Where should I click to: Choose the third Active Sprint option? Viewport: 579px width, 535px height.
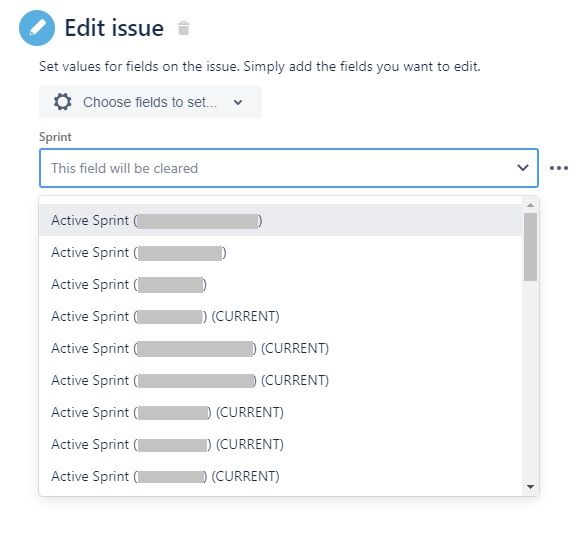pyautogui.click(x=281, y=285)
